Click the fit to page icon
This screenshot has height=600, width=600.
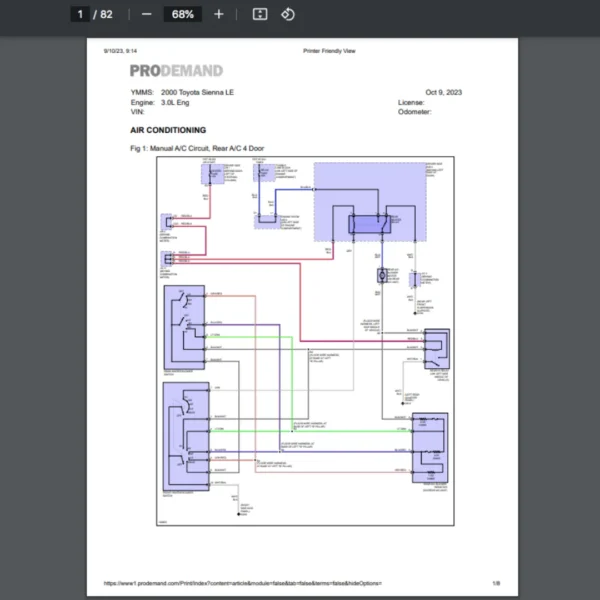(259, 14)
